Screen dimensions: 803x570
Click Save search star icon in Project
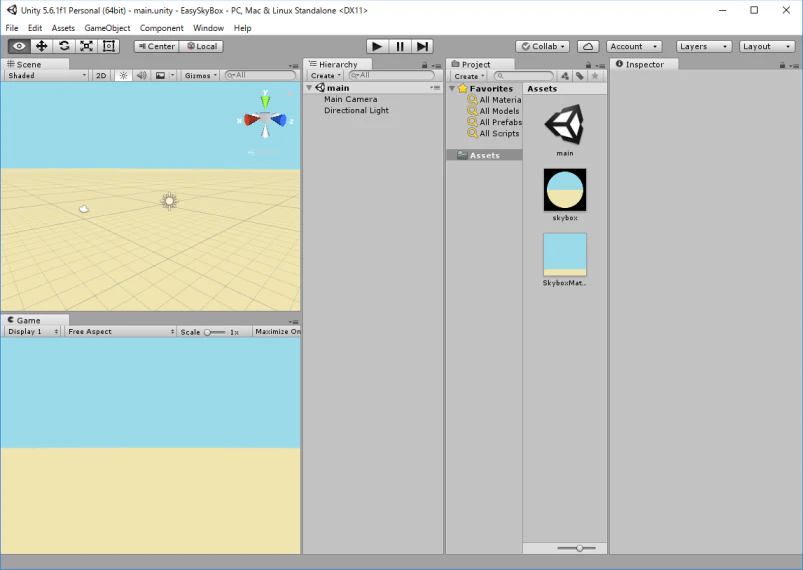coord(595,76)
